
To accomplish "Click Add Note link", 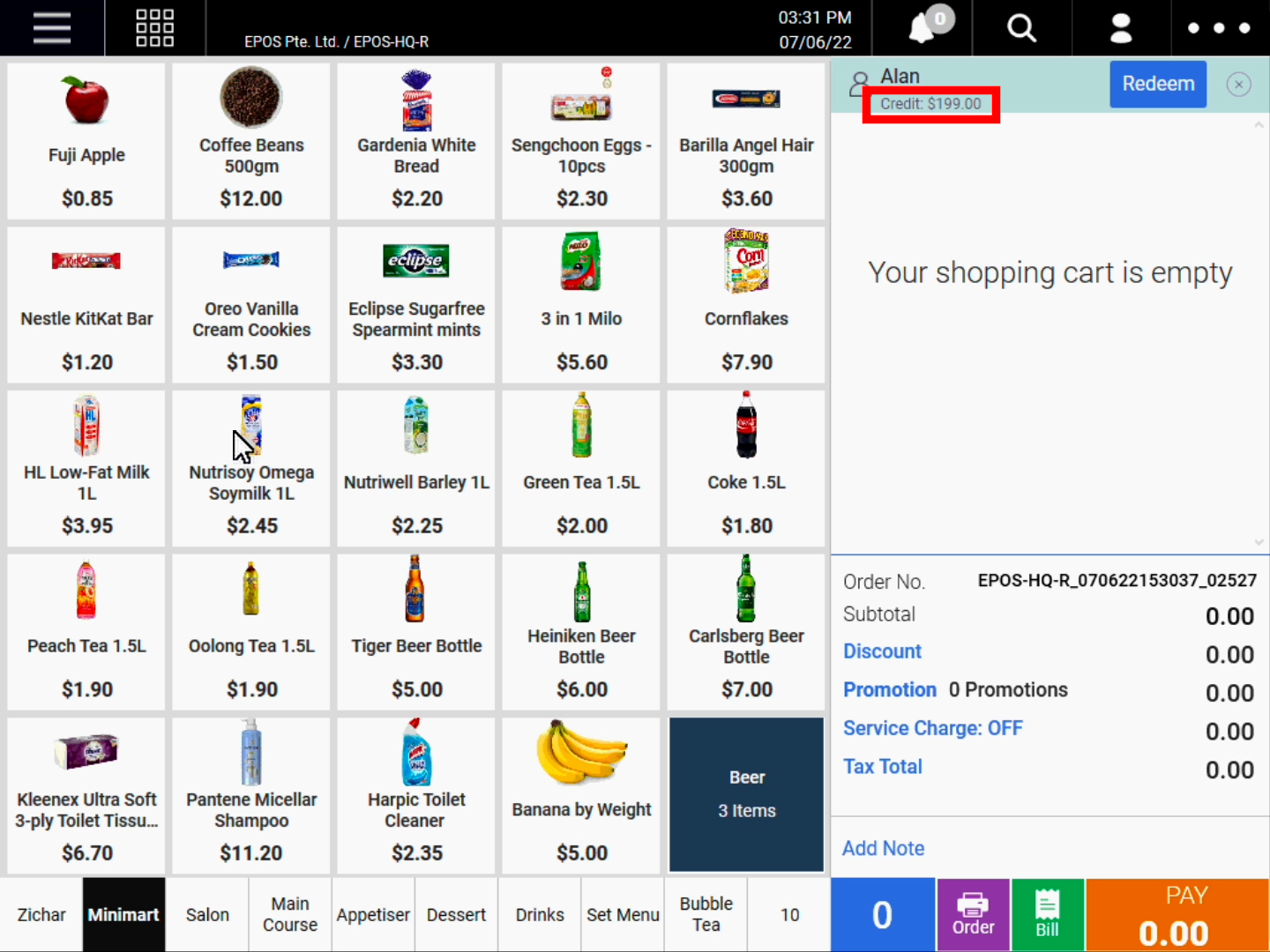I will tap(884, 848).
